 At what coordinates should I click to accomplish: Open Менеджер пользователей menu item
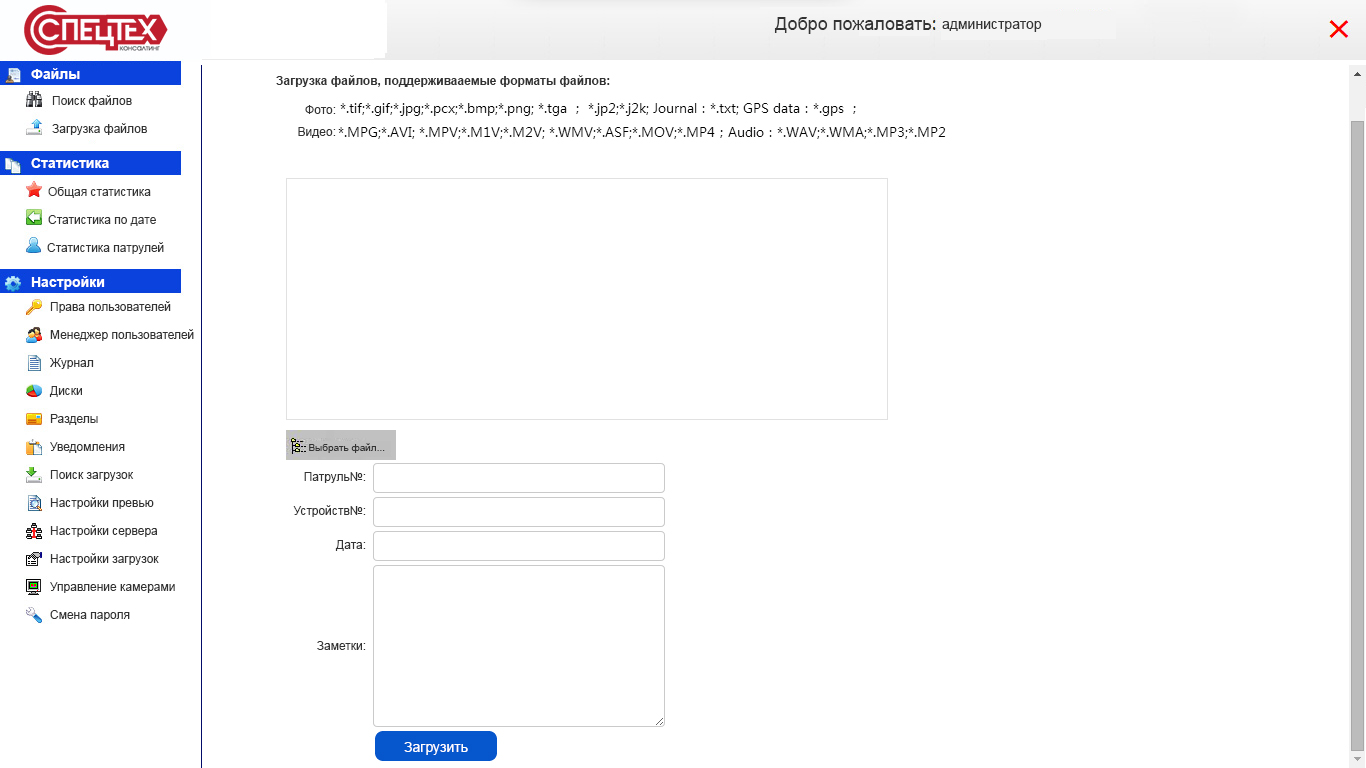(121, 335)
